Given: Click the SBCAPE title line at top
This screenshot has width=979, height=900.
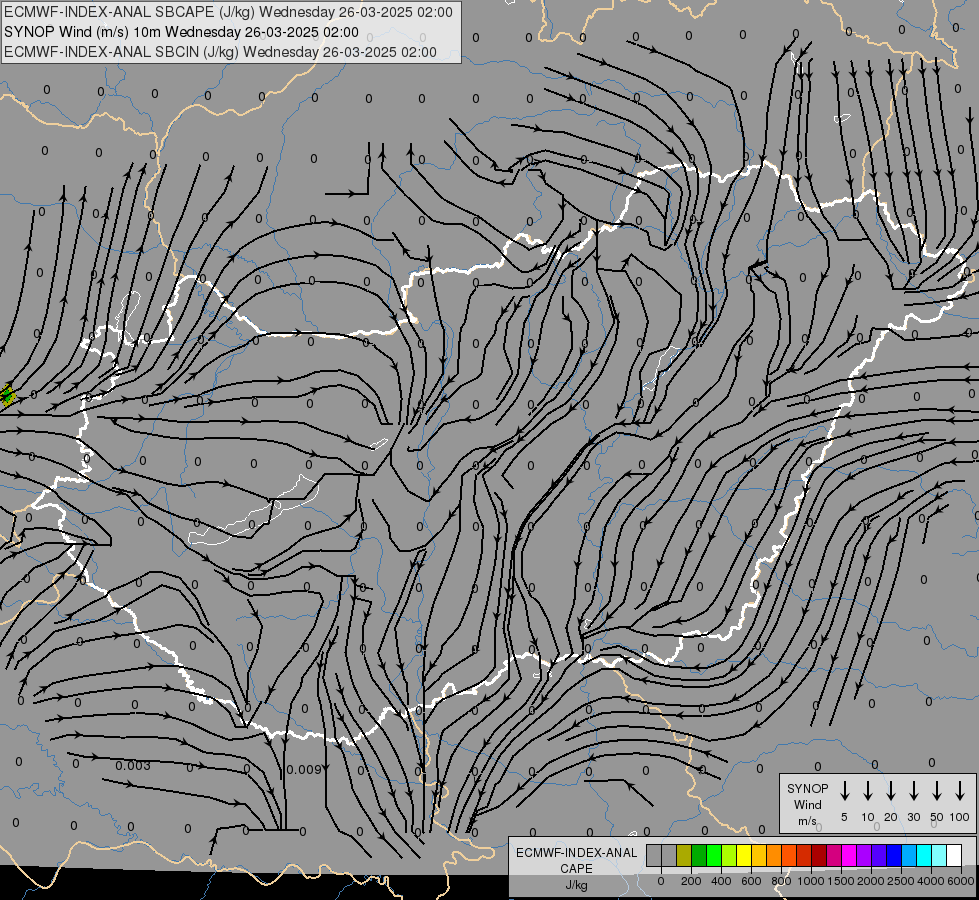Looking at the screenshot, I should pos(228,12).
